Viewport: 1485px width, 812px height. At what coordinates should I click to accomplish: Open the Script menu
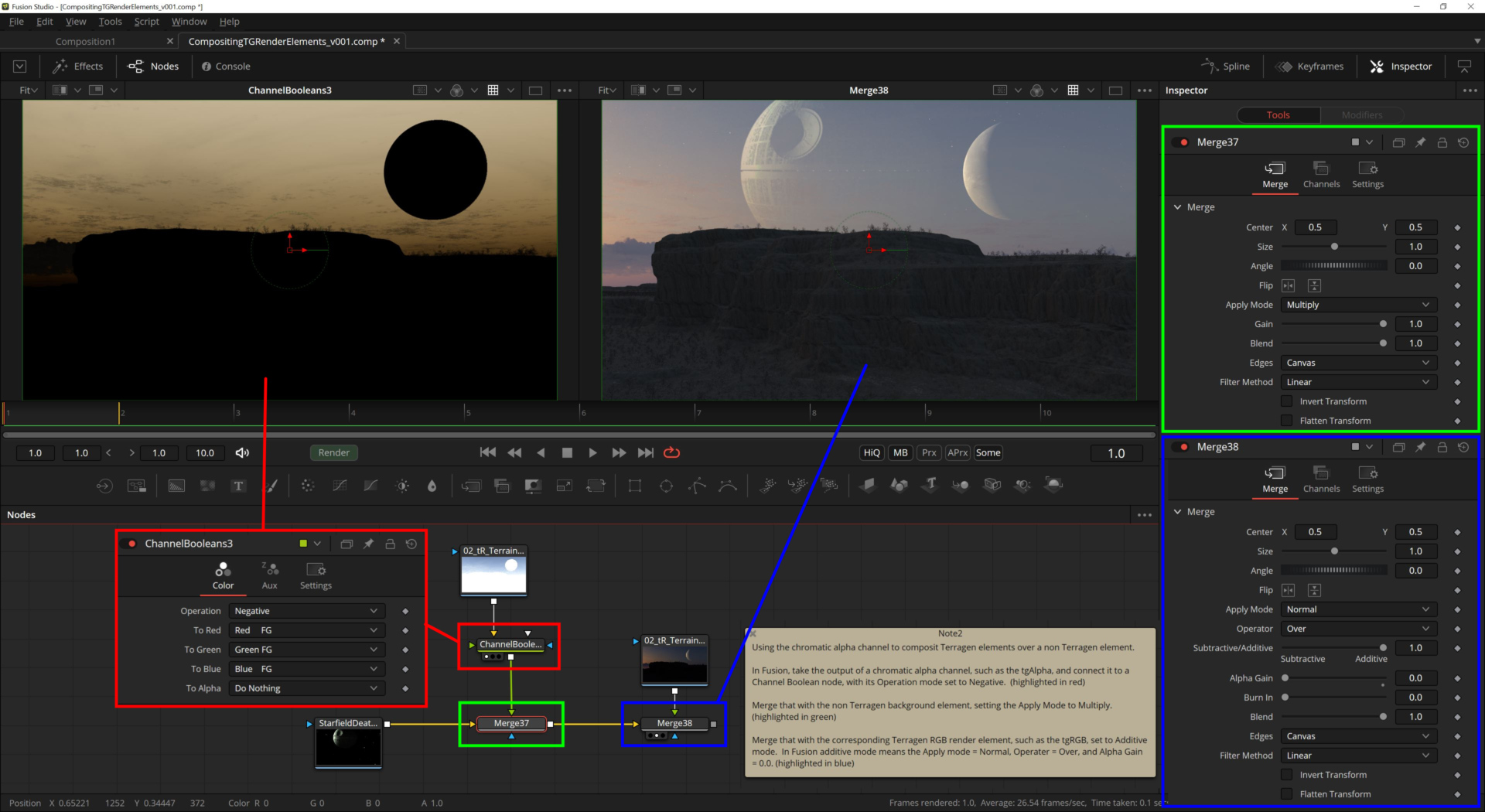(146, 22)
